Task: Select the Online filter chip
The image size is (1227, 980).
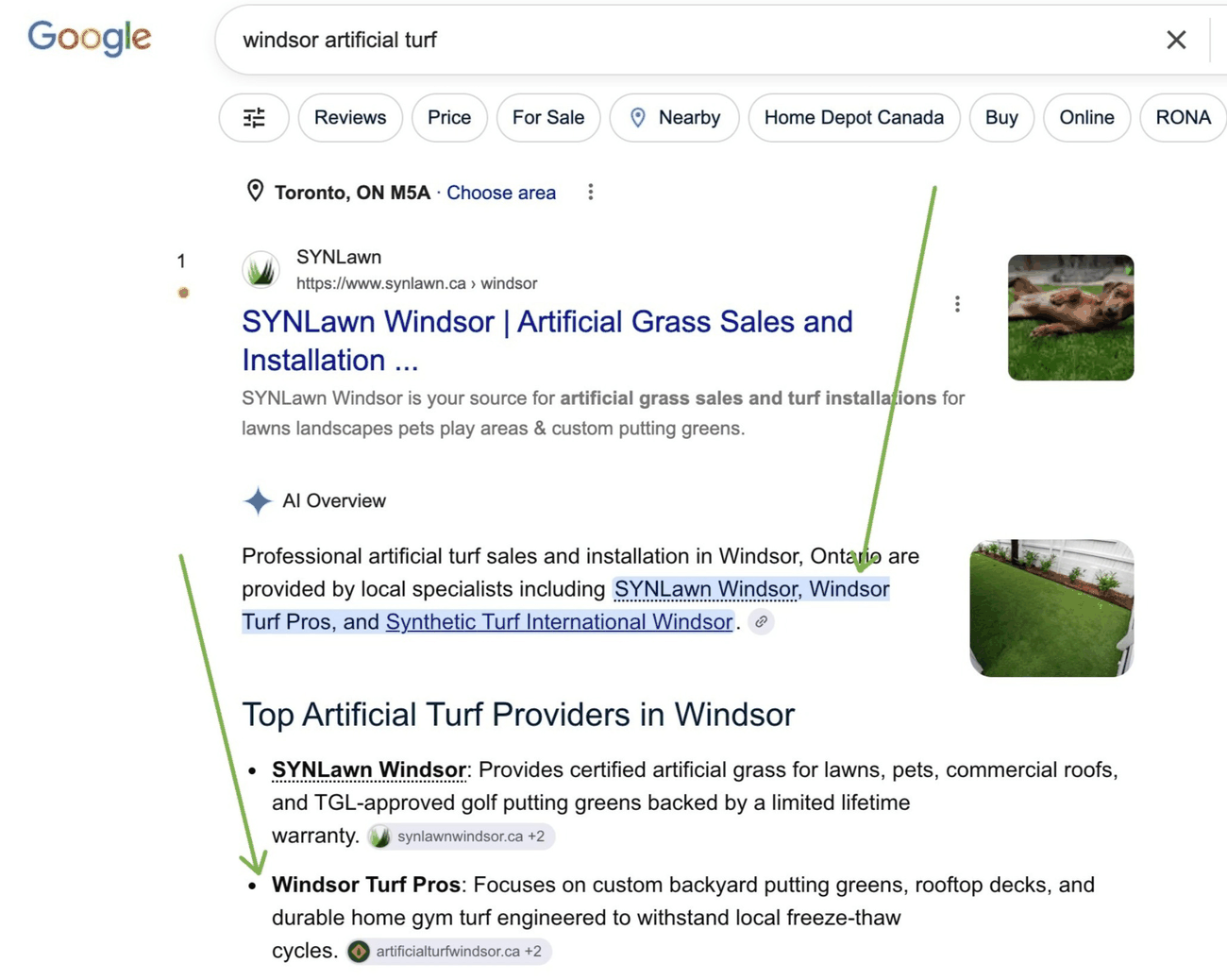Action: click(1086, 118)
